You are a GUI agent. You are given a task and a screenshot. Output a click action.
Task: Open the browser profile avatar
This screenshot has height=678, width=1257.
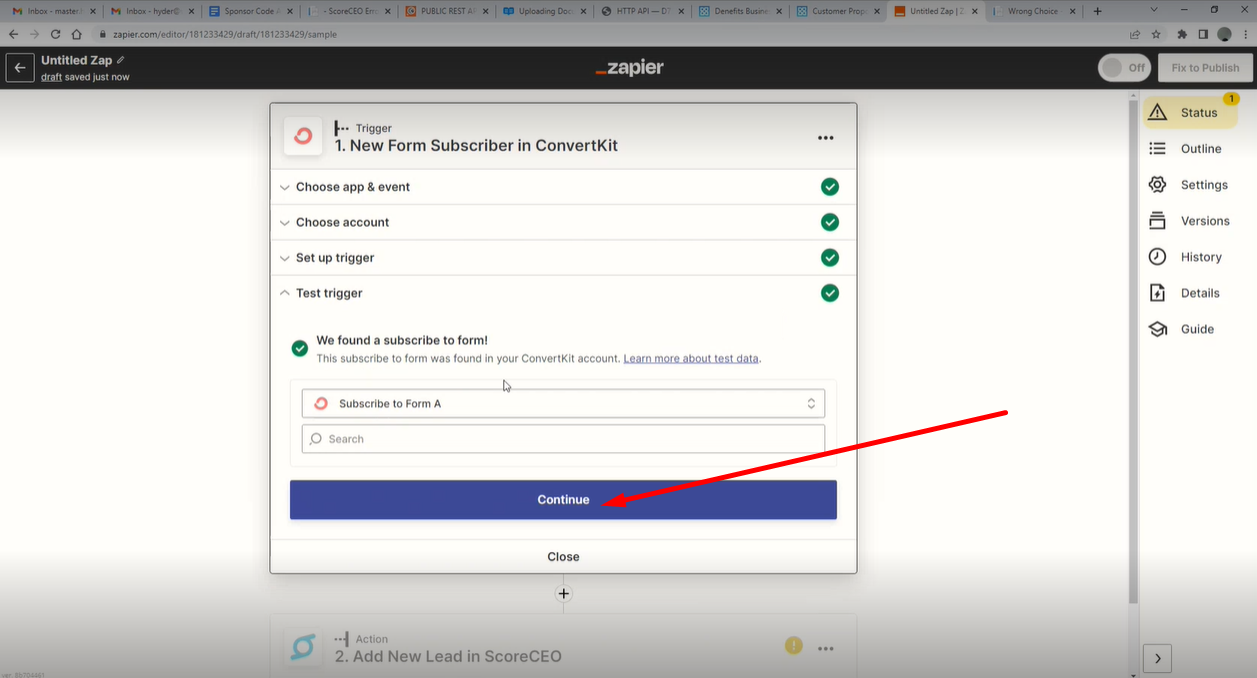click(x=1224, y=34)
